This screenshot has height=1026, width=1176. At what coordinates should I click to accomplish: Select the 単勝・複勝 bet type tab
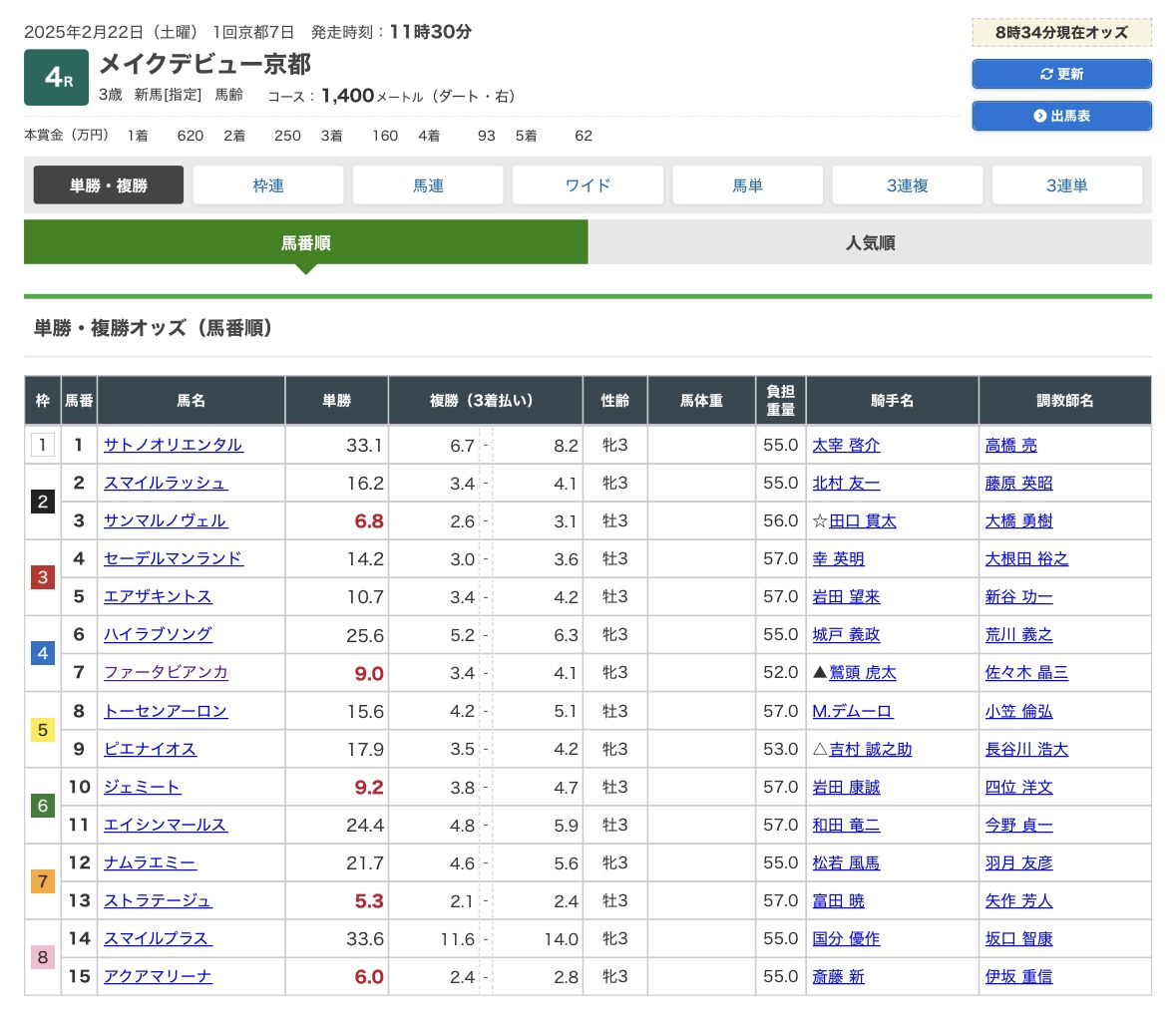point(109,185)
